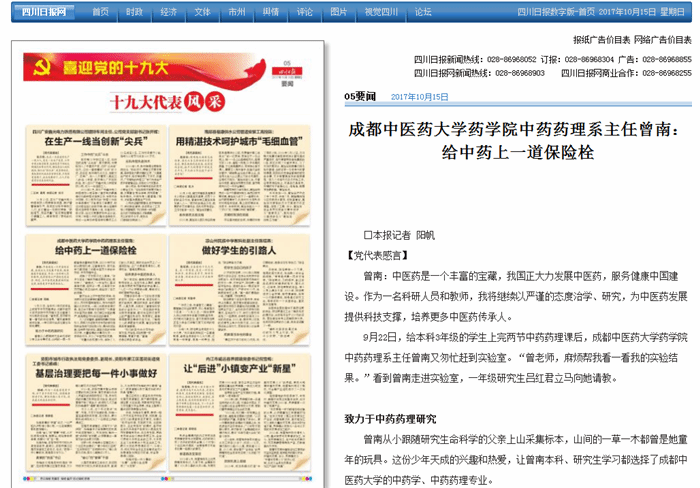Open the 首页 navigation tab

tap(100, 12)
